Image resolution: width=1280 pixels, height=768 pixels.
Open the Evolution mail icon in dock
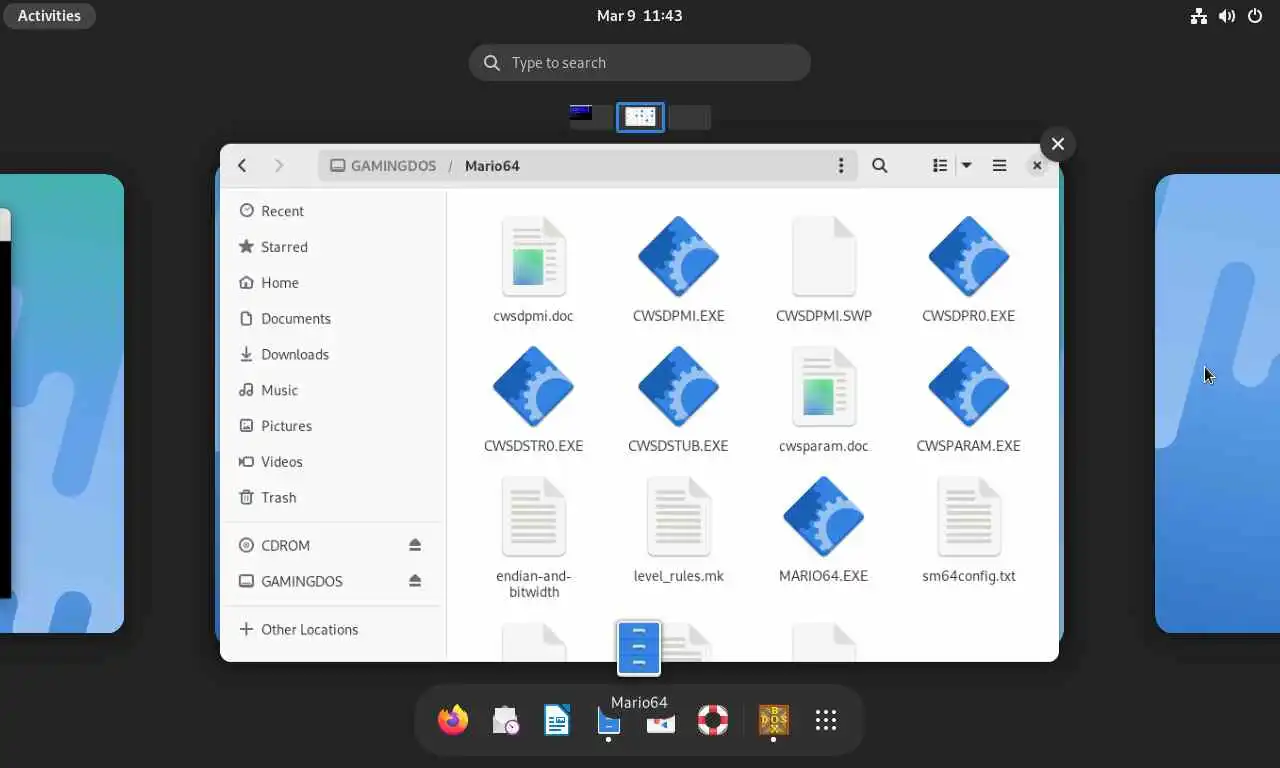[505, 720]
